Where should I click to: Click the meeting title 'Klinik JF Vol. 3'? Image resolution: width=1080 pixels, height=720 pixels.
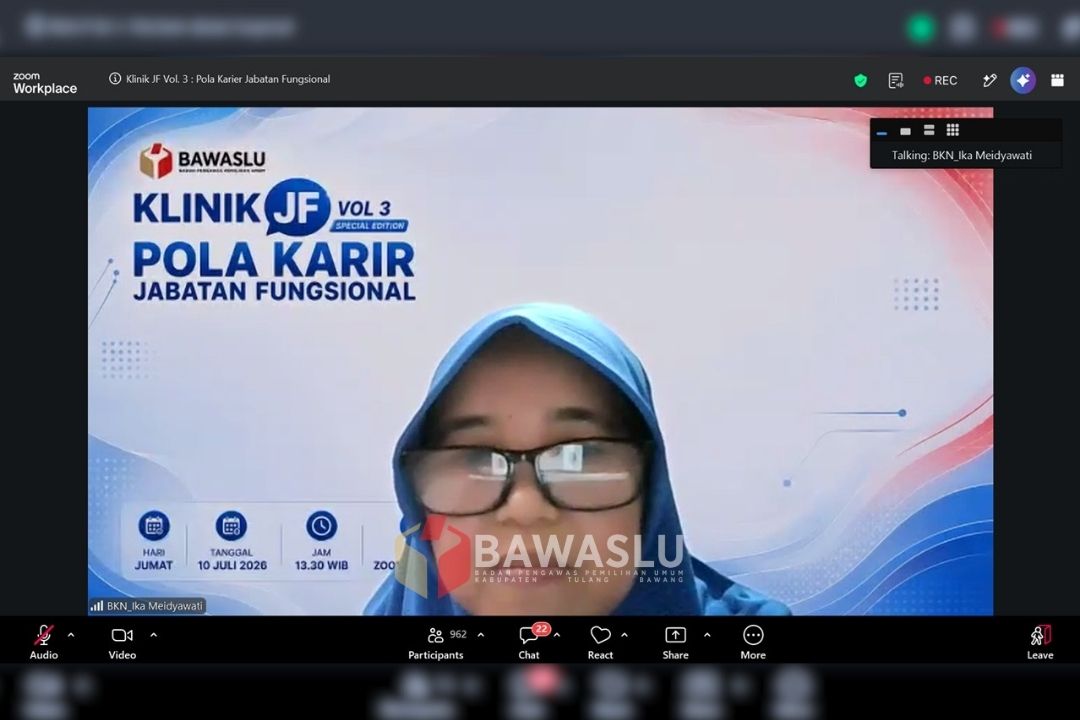228,79
